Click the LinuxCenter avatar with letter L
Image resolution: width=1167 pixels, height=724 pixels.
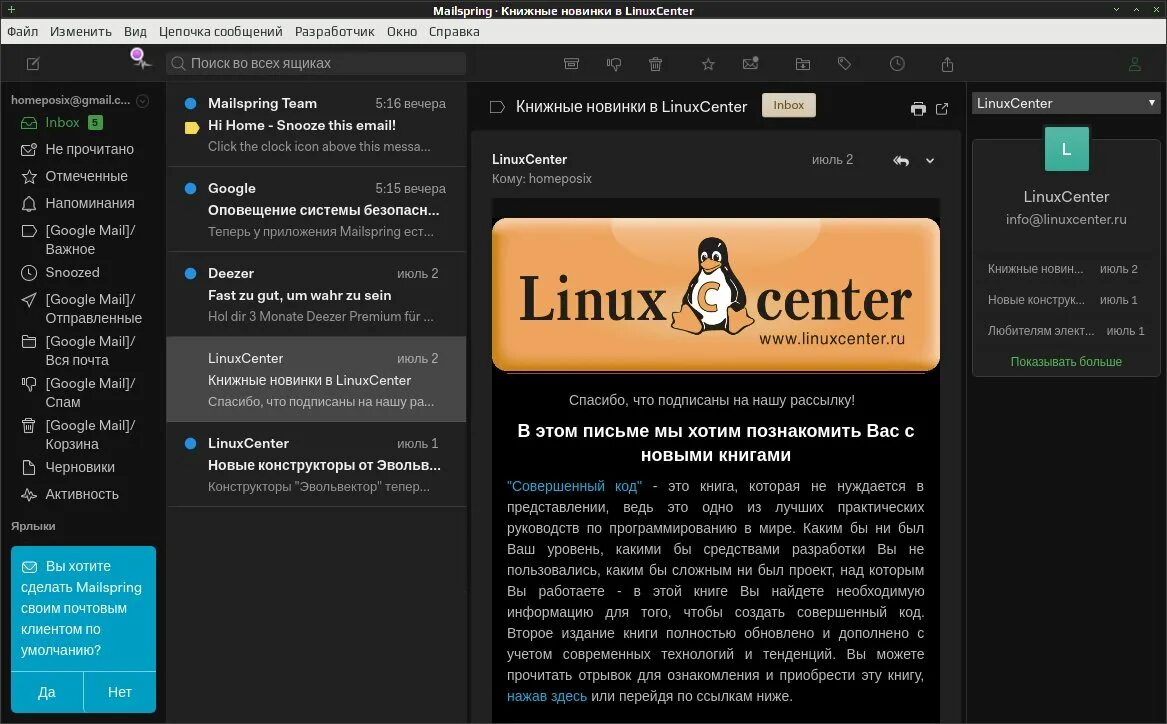point(1067,149)
